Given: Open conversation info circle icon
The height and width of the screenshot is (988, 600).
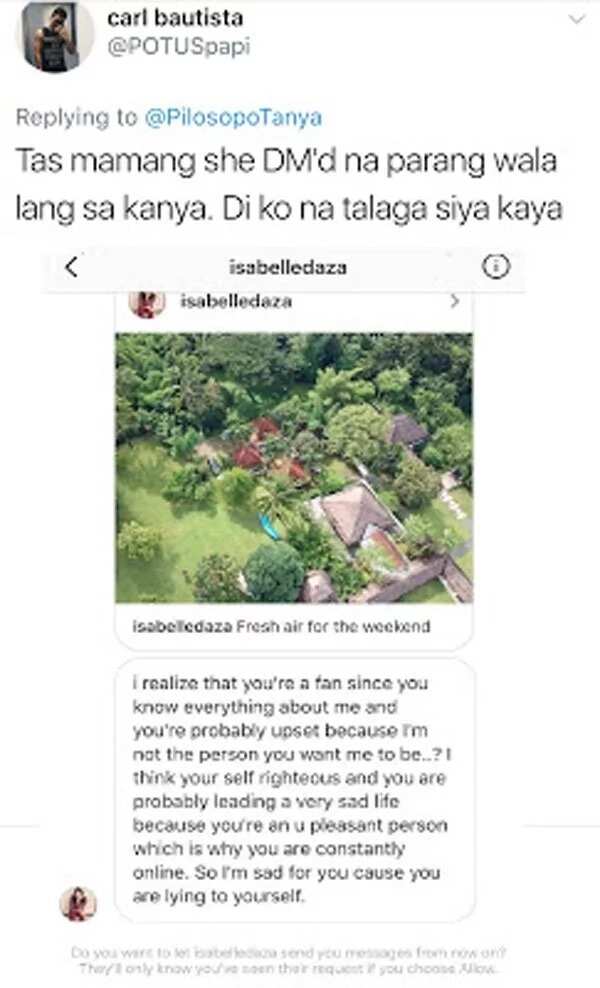Looking at the screenshot, I should [495, 267].
